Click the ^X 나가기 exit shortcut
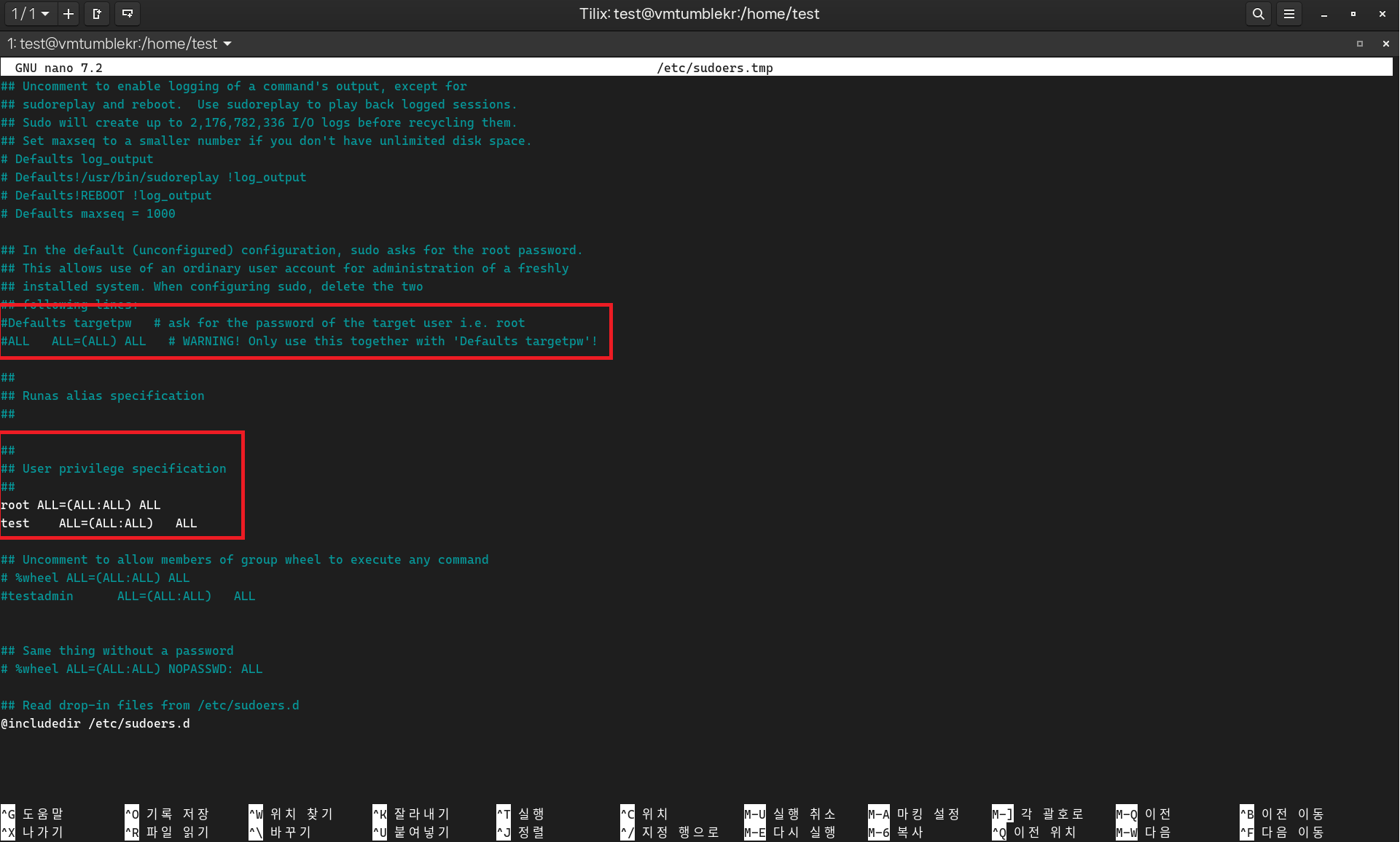Viewport: 1400px width, 842px height. (x=33, y=832)
